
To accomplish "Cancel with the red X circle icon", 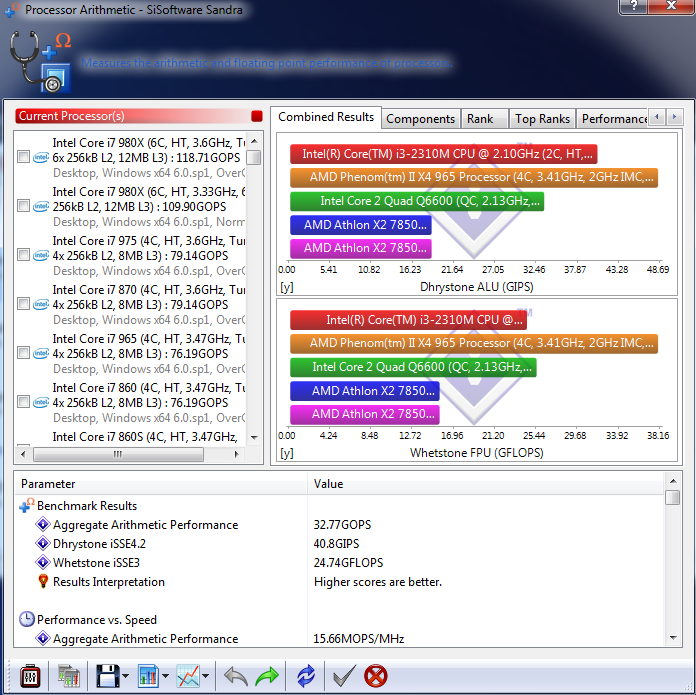I will pos(376,676).
